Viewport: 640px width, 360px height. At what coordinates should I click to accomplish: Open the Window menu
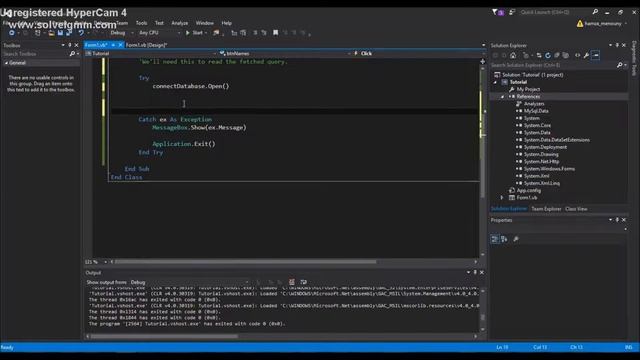point(204,23)
